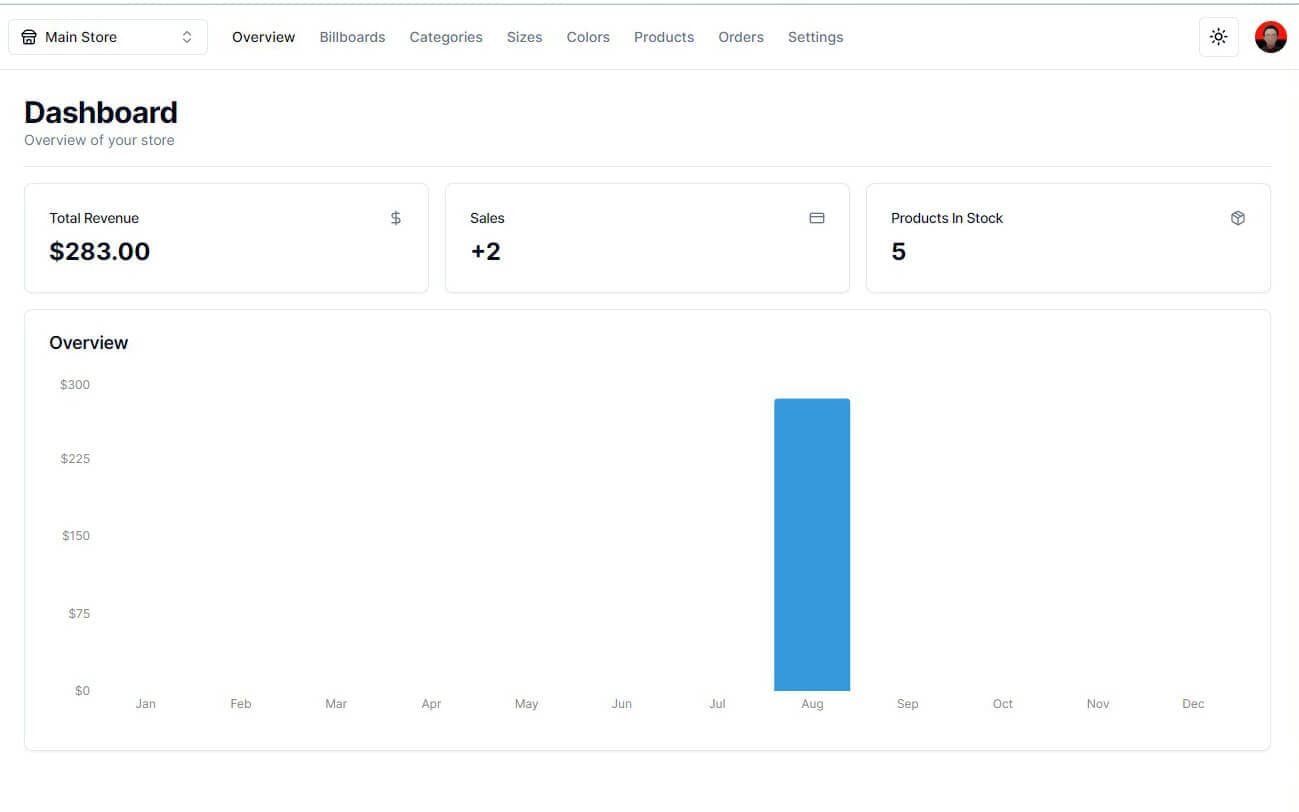The width and height of the screenshot is (1299, 812).
Task: Open the Billboards page
Action: tap(352, 37)
